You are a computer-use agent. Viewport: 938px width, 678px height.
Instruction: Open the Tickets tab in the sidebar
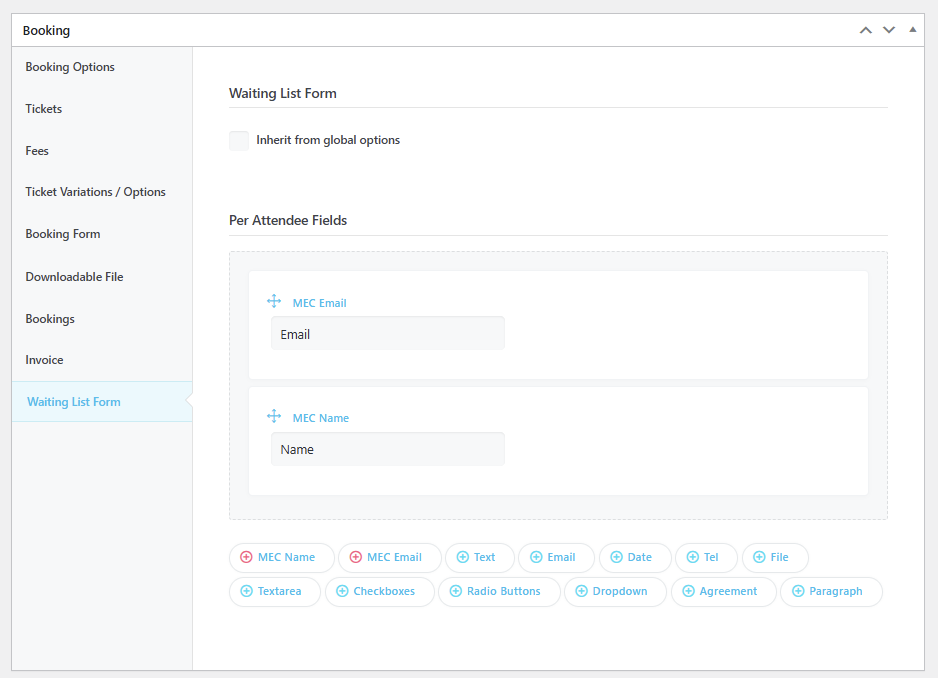pyautogui.click(x=44, y=109)
